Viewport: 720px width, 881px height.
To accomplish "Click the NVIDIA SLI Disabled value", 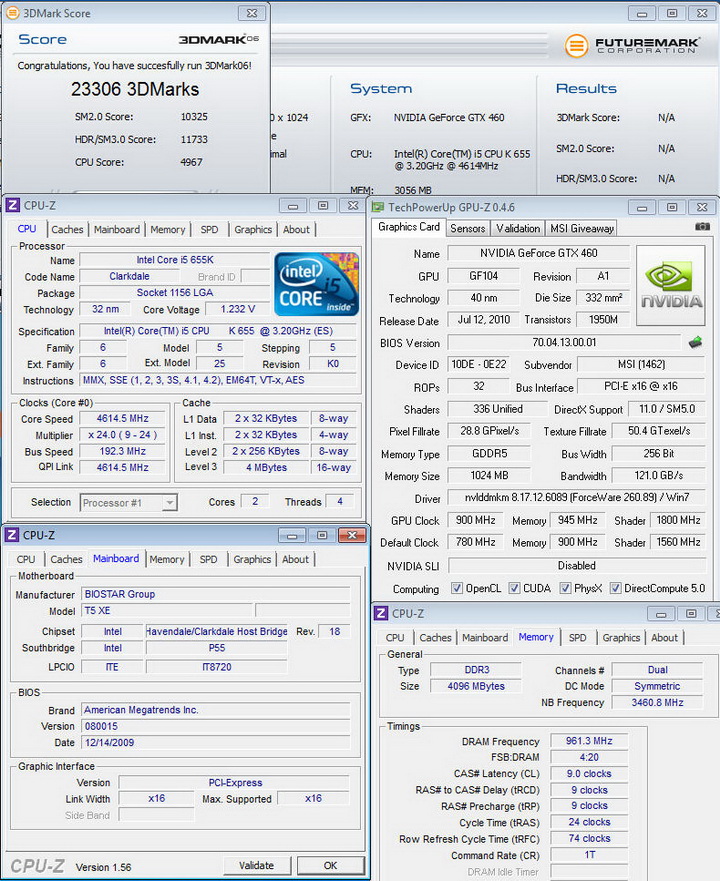I will click(x=577, y=565).
